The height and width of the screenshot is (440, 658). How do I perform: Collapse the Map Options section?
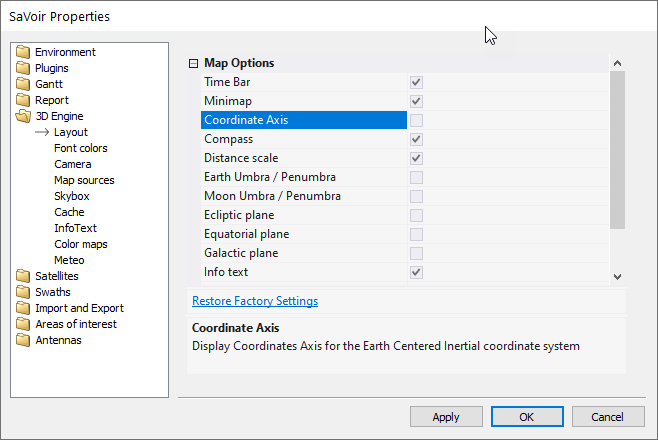[193, 63]
